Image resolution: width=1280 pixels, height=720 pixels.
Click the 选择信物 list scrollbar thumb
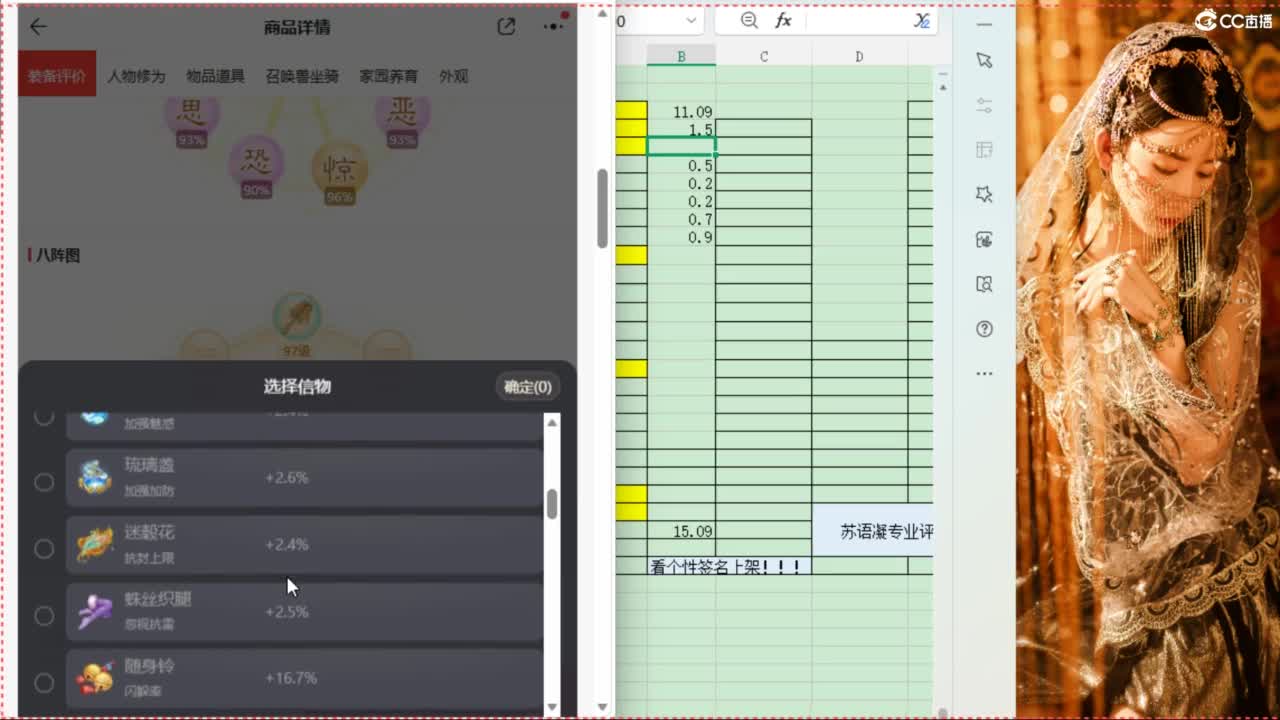(x=552, y=504)
